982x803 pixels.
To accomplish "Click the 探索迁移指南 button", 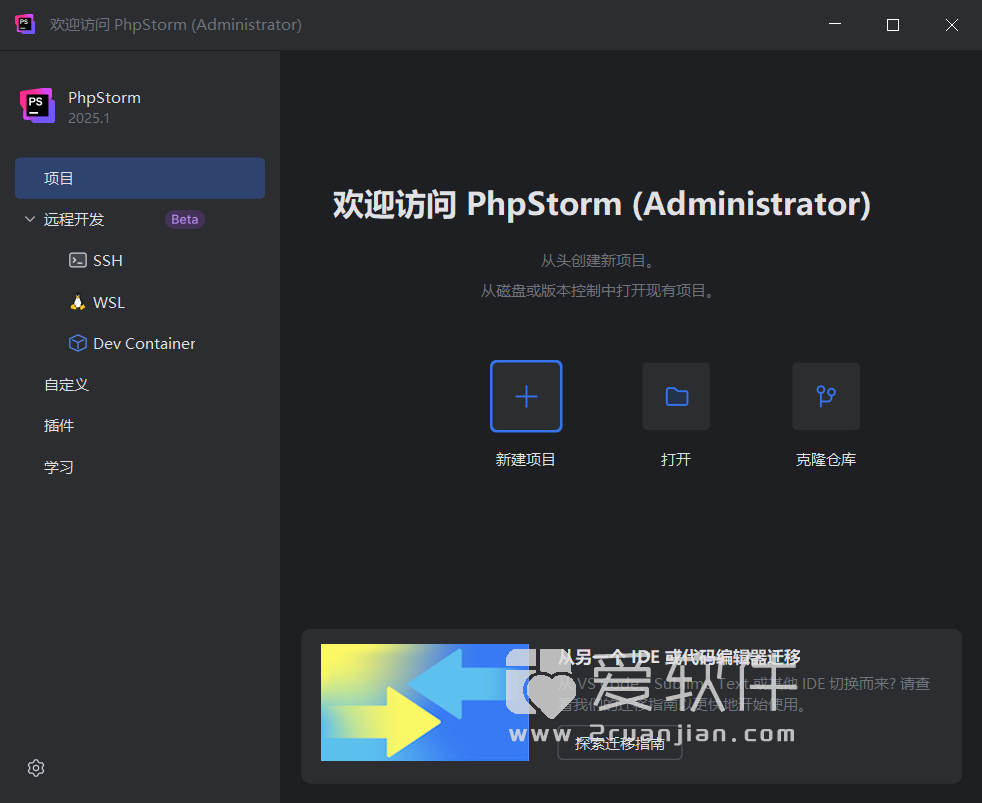I will [619, 744].
